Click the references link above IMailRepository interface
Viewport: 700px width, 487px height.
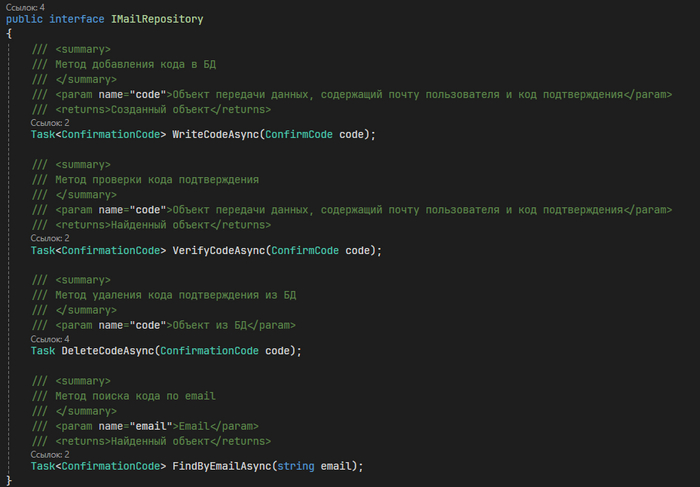[18, 8]
